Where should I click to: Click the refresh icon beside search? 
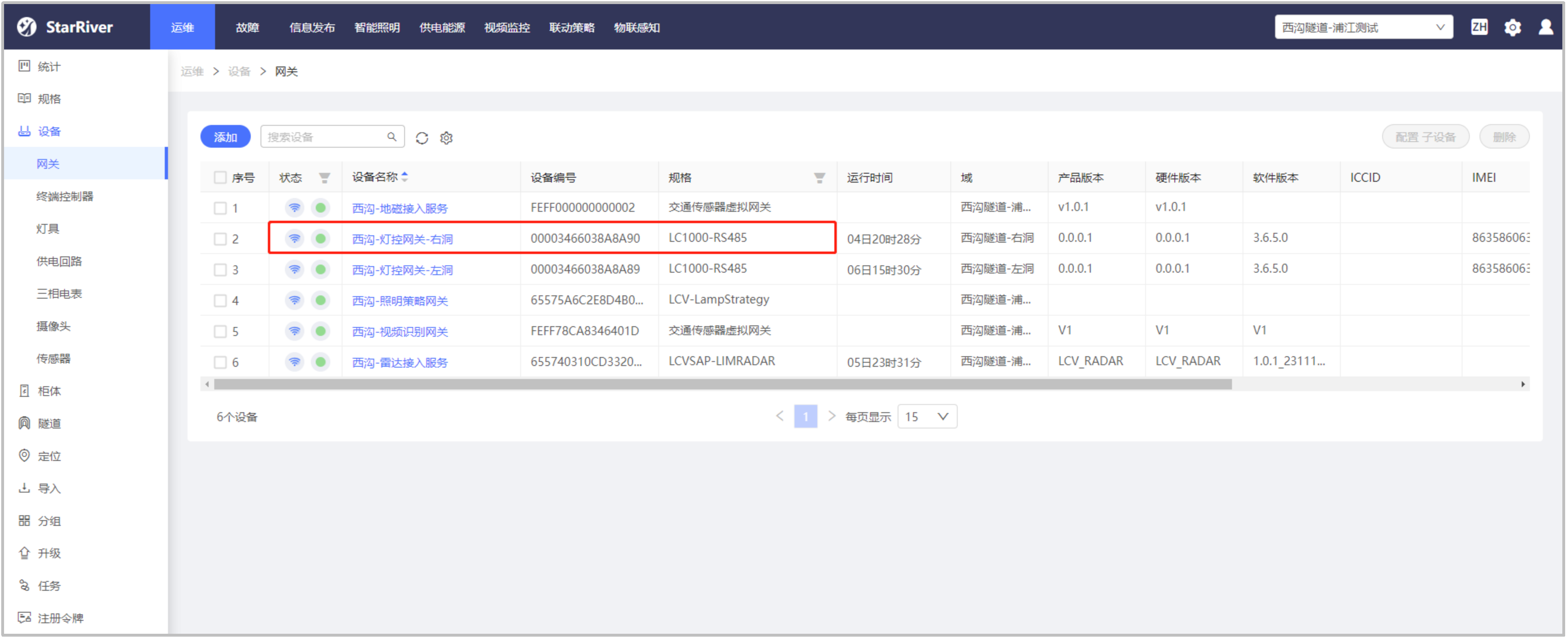[422, 138]
